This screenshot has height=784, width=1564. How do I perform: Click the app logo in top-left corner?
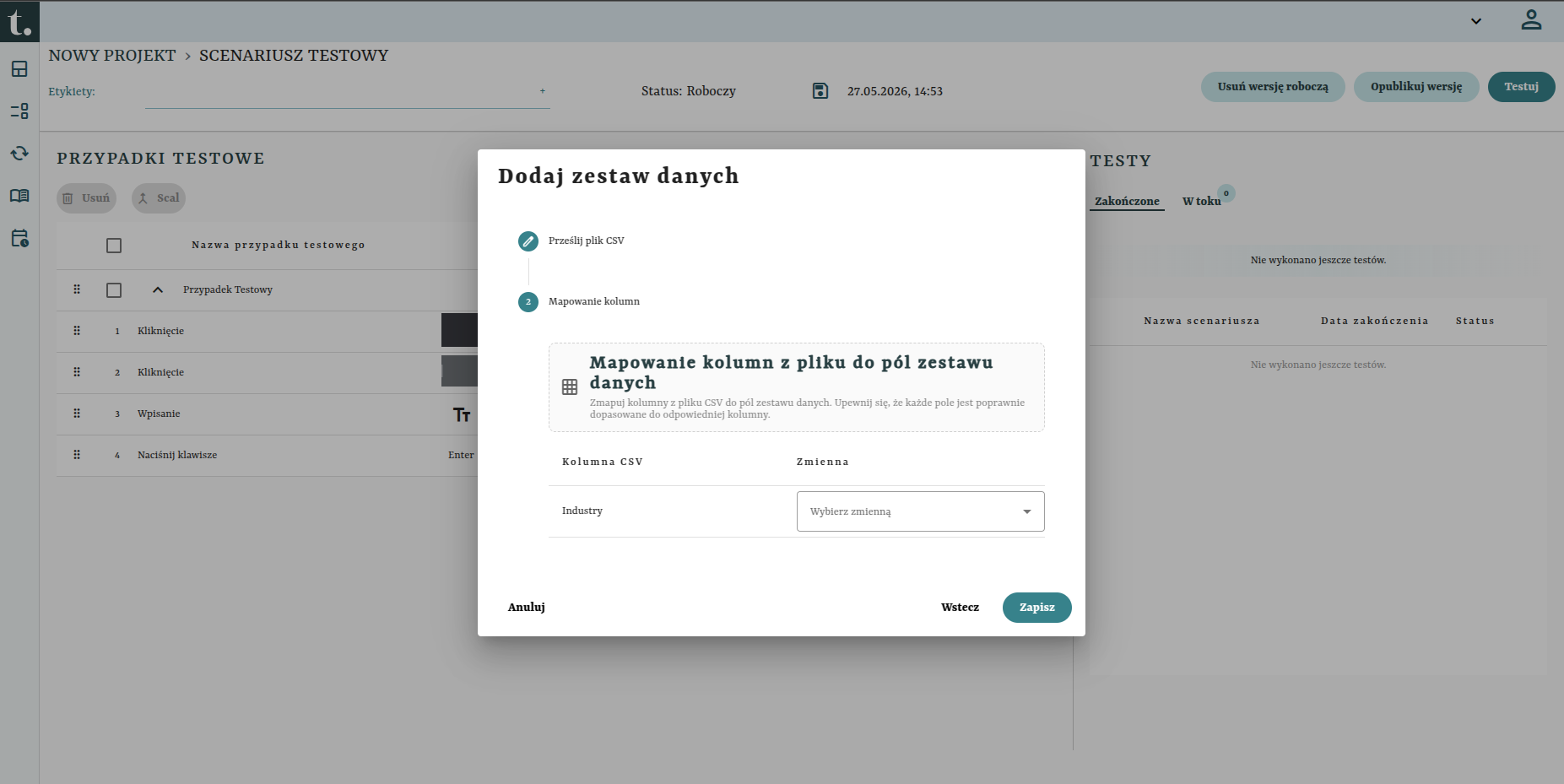[x=19, y=21]
